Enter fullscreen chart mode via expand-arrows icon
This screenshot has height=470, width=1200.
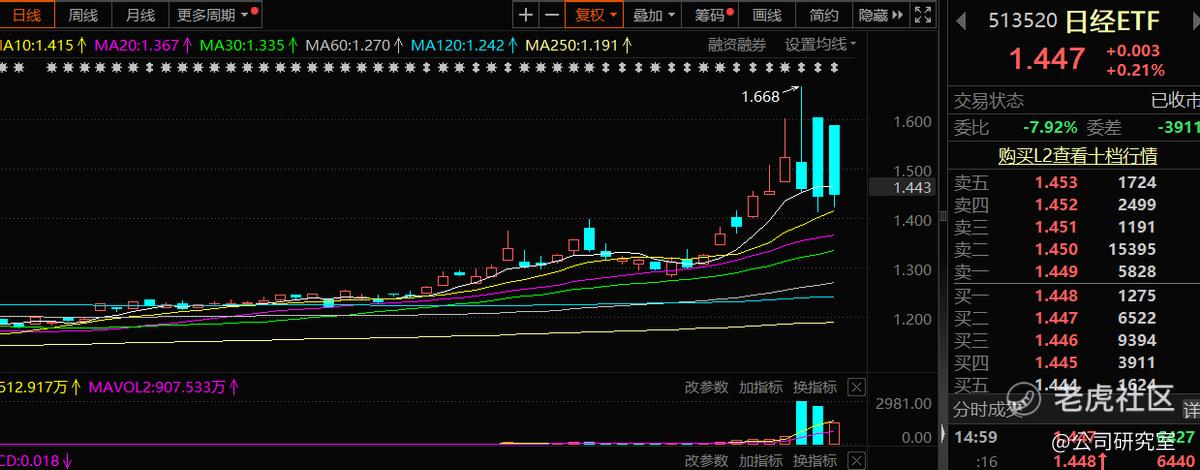point(922,15)
